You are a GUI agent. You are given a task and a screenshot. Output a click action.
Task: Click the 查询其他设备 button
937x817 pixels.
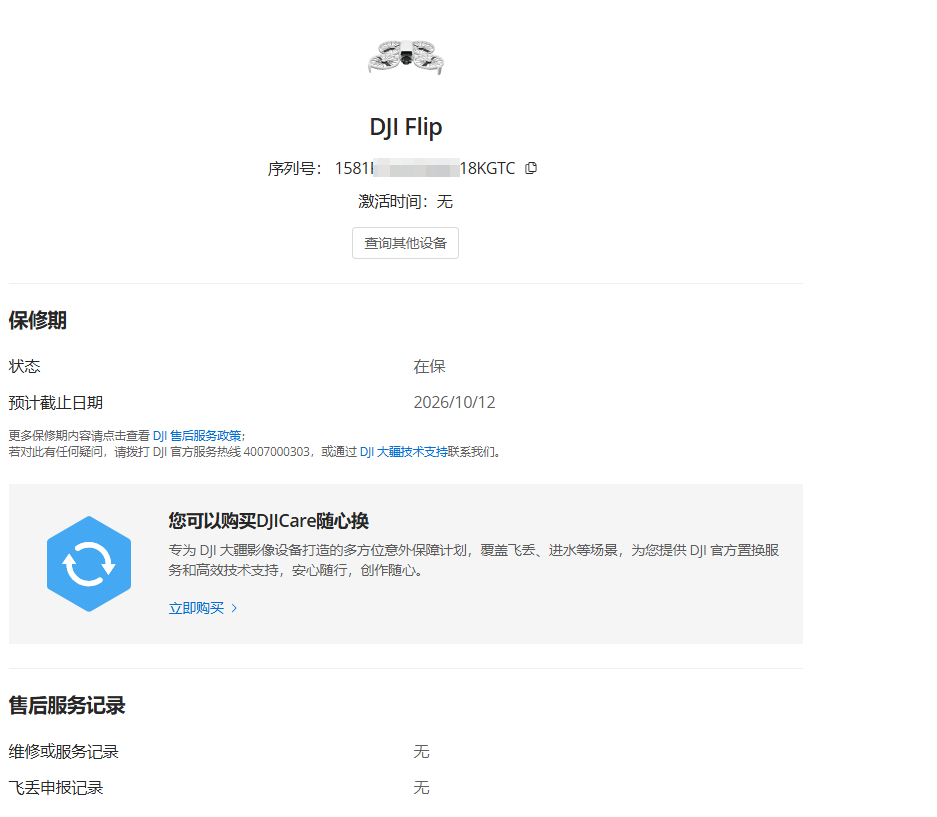tap(405, 243)
